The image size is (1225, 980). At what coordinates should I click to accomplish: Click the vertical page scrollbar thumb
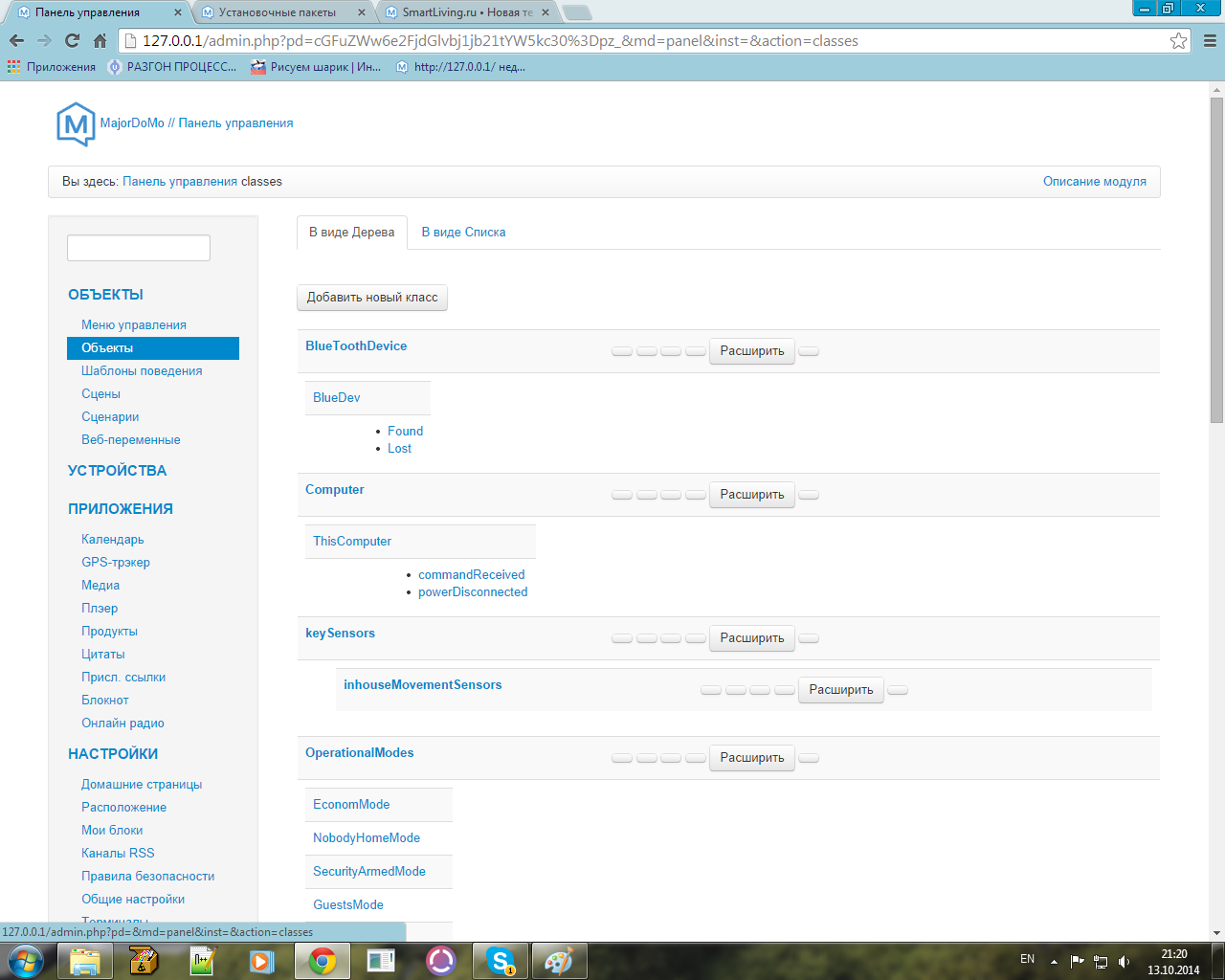click(1216, 260)
